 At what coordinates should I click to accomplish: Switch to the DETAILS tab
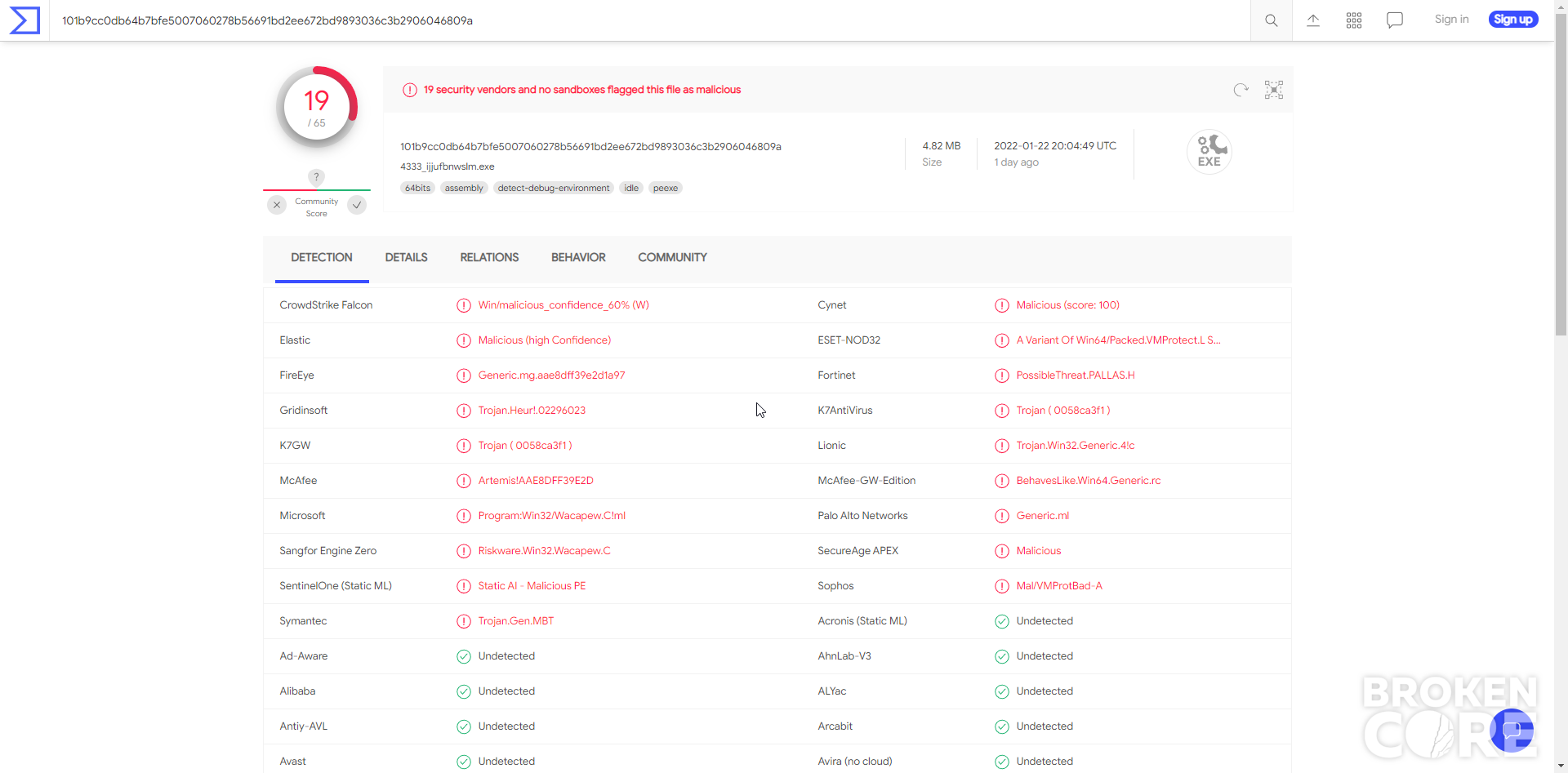pos(406,257)
